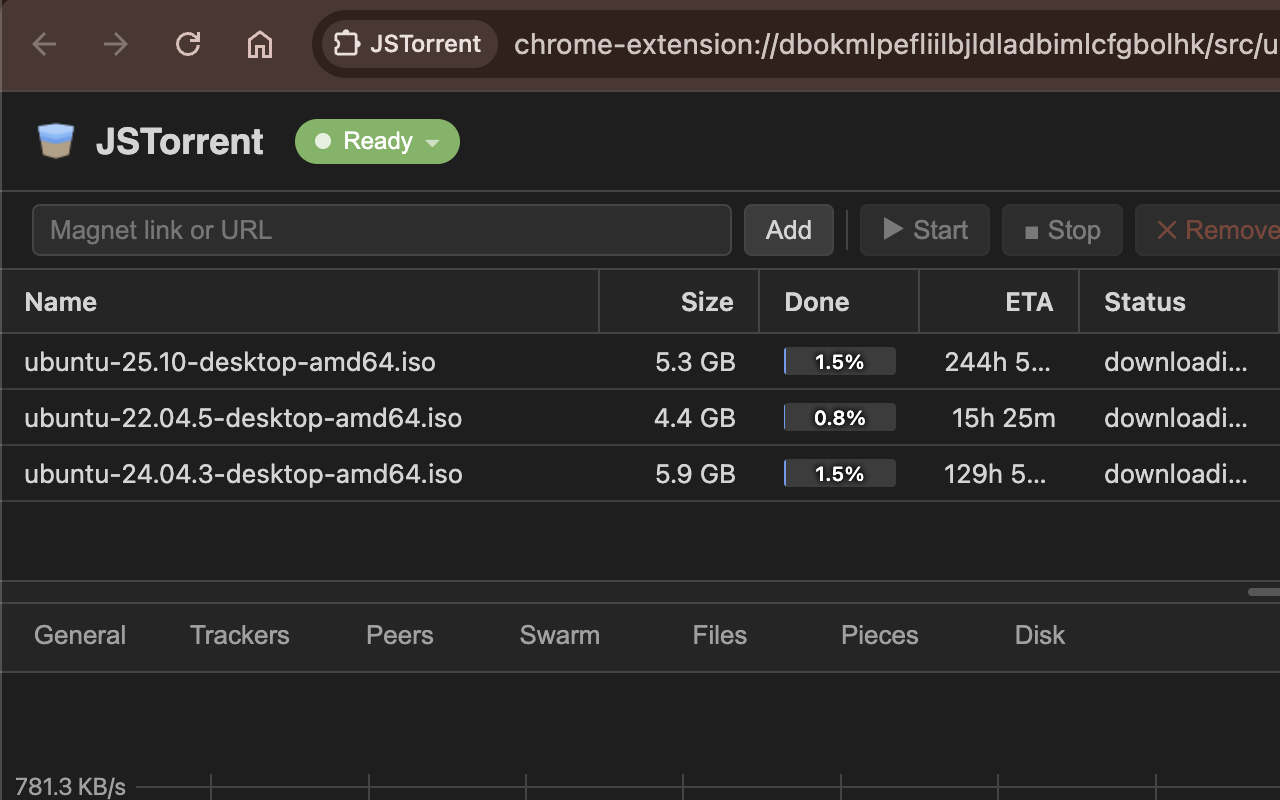Open the Peers tab
The image size is (1280, 800).
point(400,635)
